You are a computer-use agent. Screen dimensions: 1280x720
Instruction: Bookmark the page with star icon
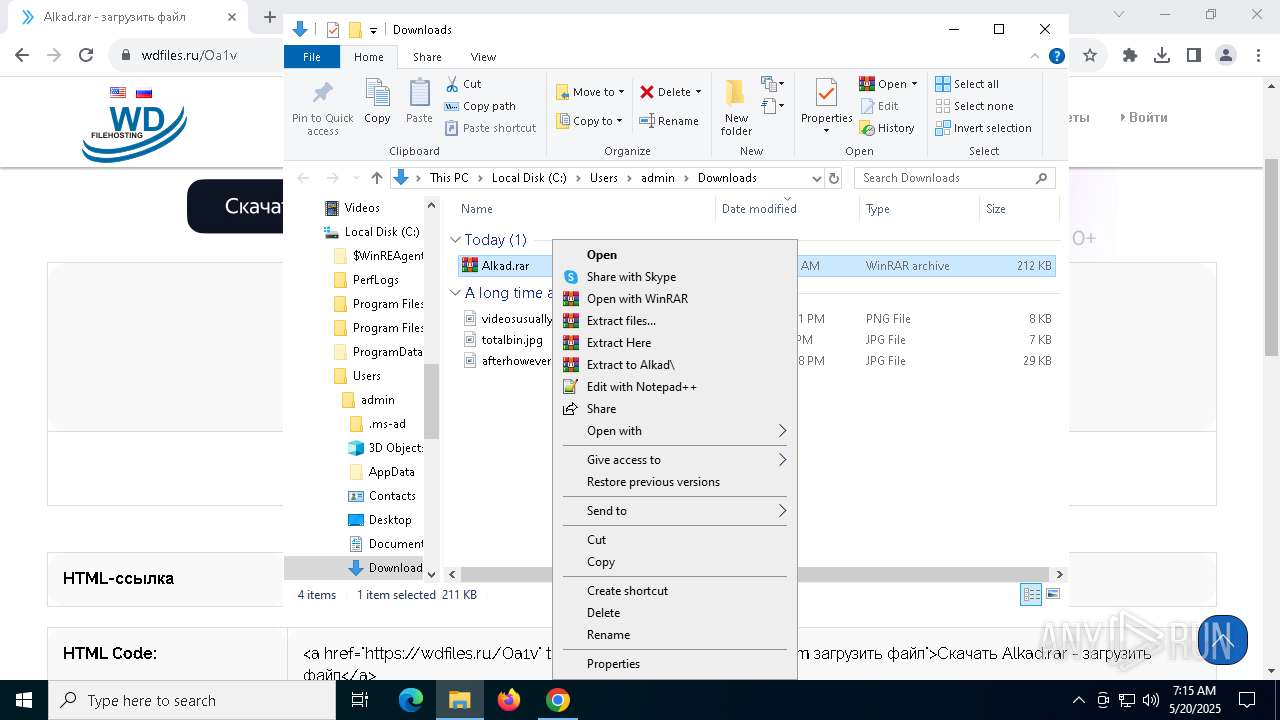click(x=1090, y=56)
